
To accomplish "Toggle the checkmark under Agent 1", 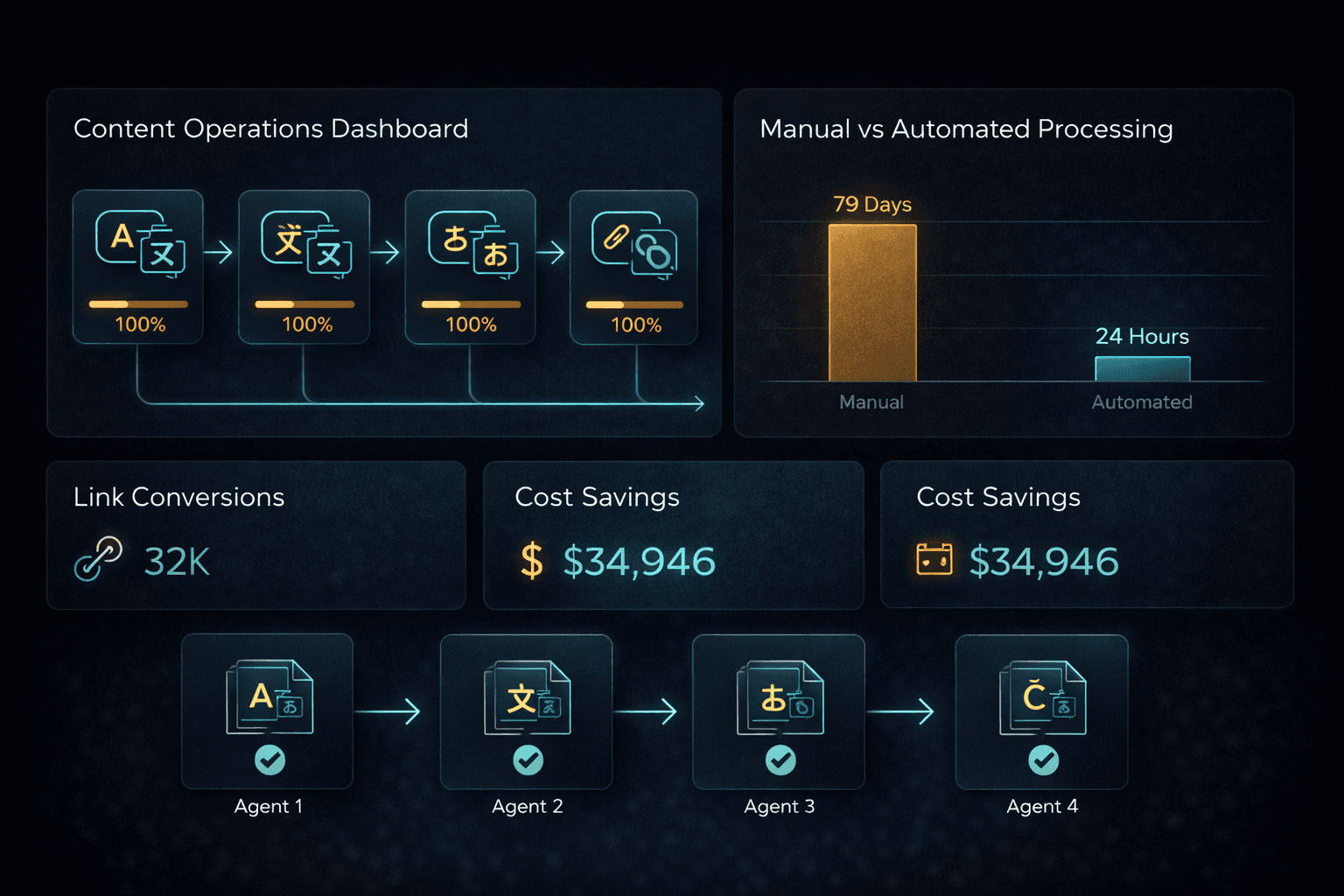I will pos(269,760).
